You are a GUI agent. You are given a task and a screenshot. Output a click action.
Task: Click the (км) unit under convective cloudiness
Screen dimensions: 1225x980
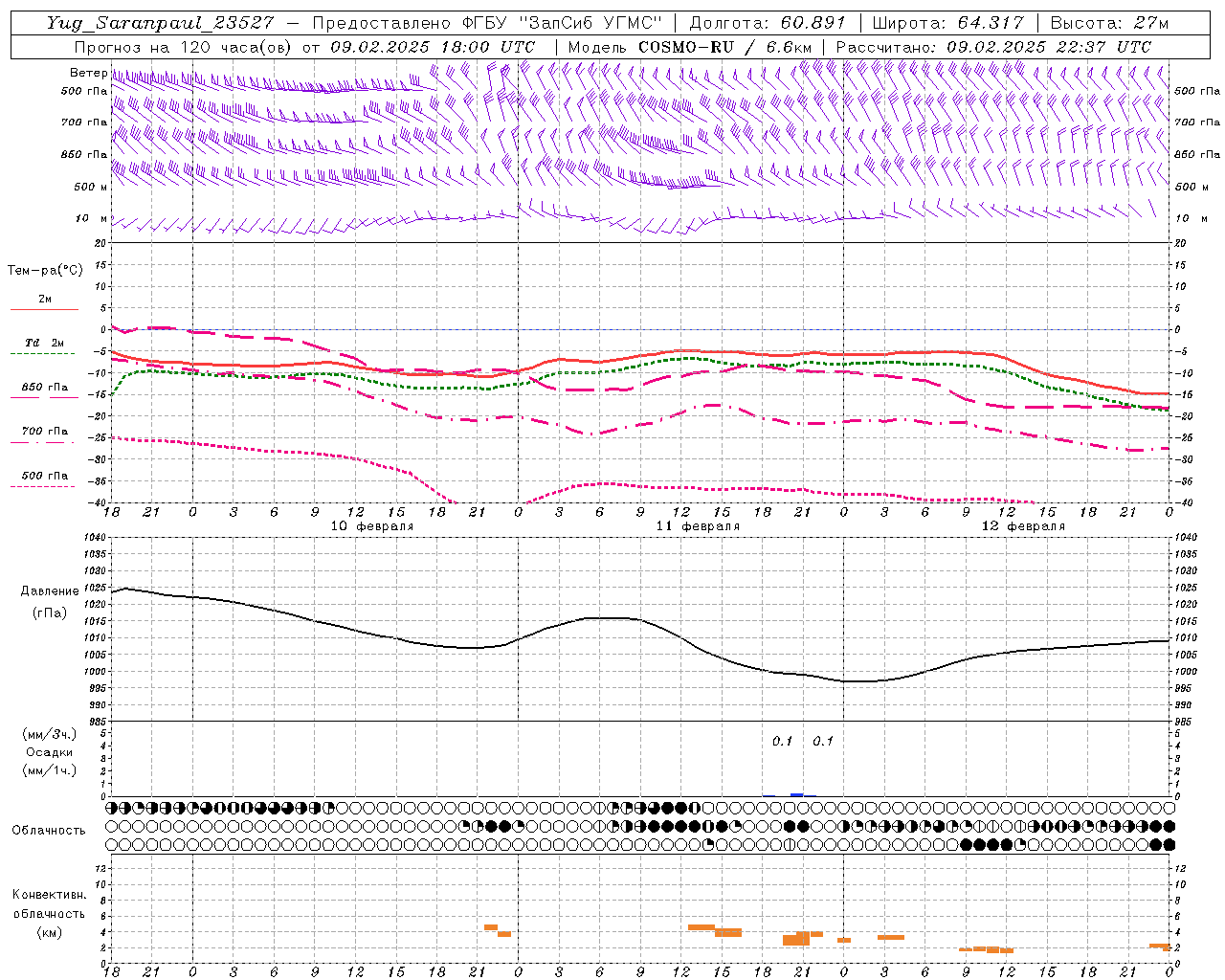click(x=49, y=932)
